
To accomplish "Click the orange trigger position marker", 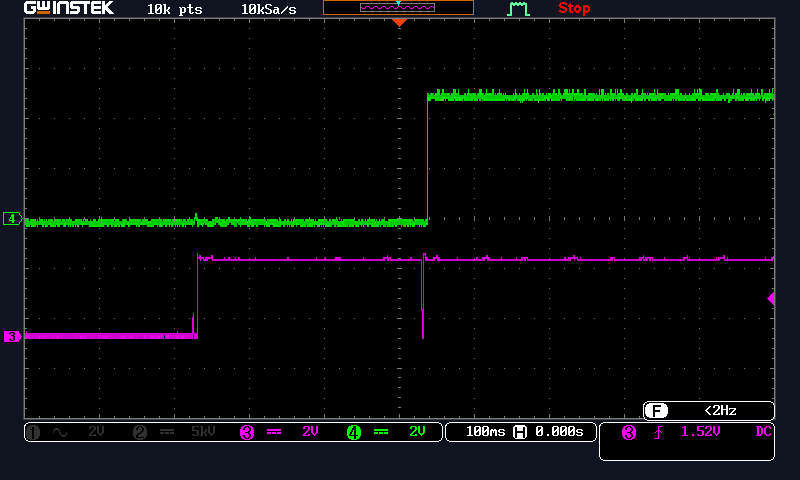I will [x=399, y=22].
